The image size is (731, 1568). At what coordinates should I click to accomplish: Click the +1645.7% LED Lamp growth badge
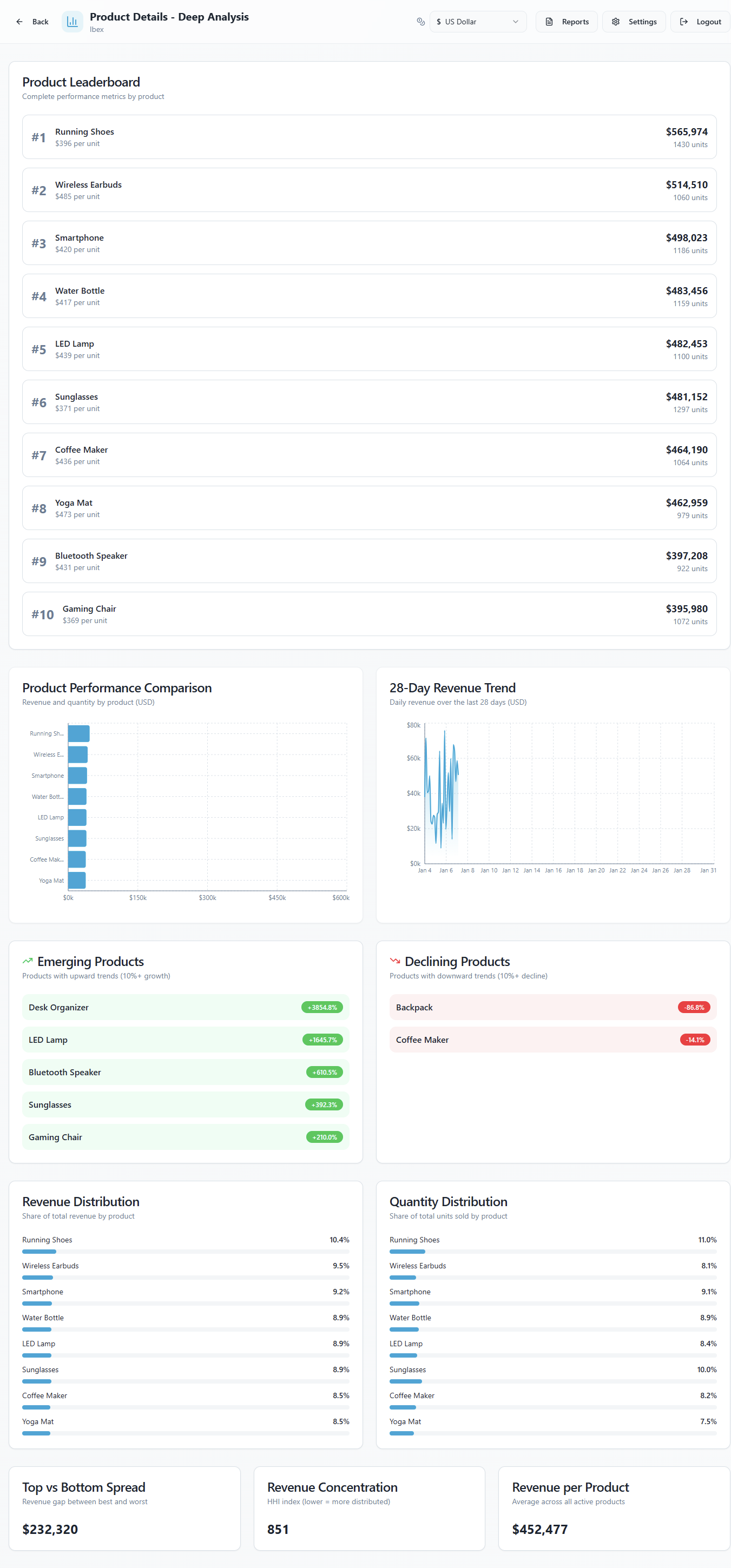click(x=323, y=1040)
